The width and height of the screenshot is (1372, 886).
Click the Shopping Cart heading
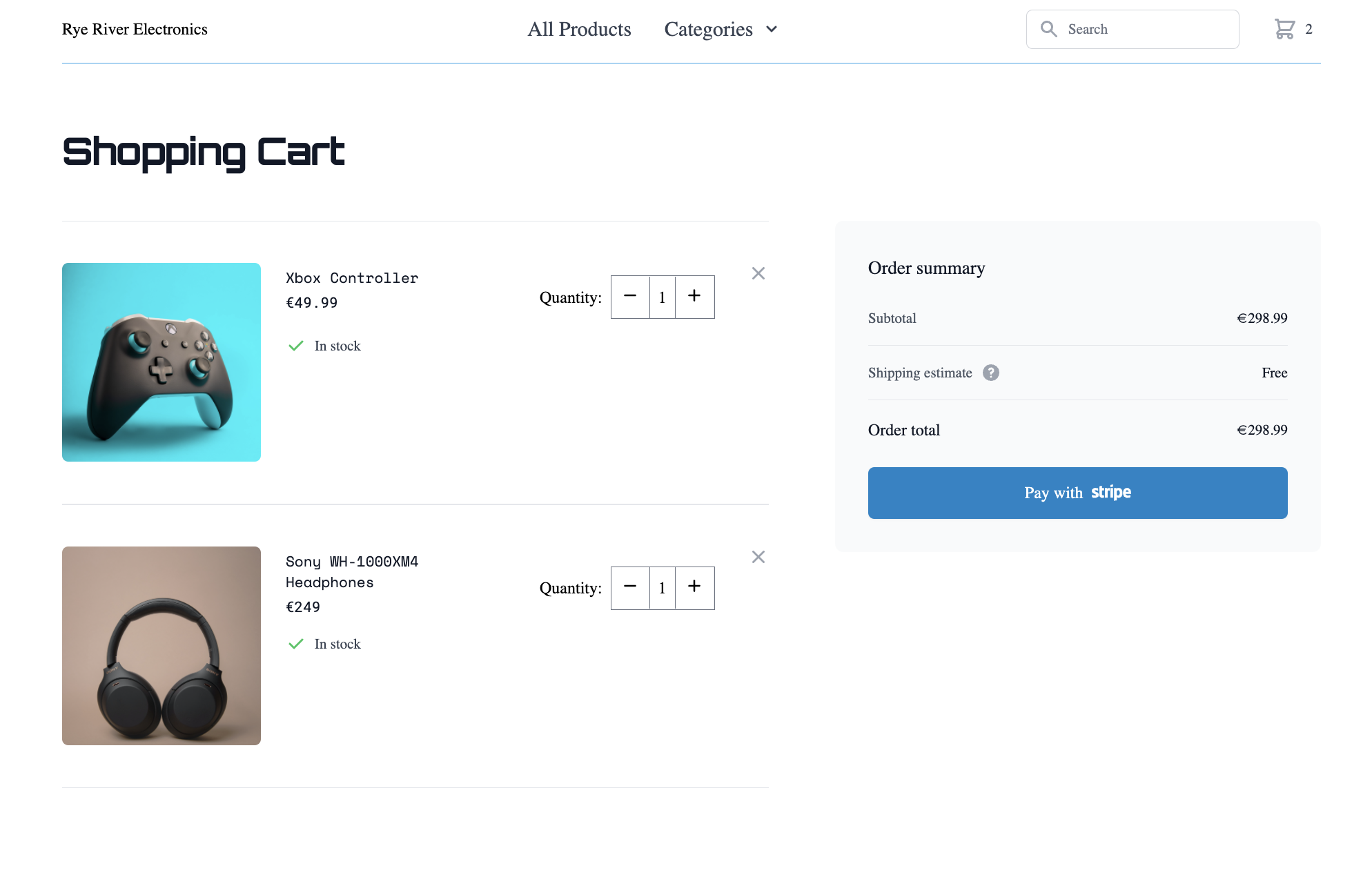point(204,152)
